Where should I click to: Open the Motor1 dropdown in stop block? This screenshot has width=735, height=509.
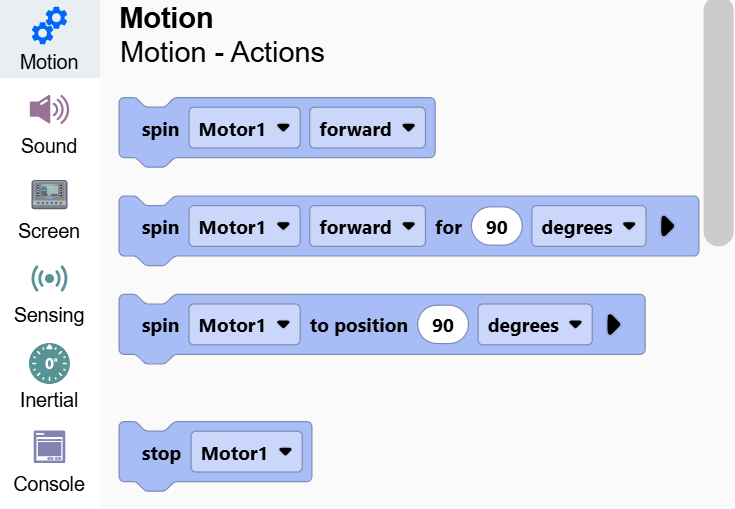(x=247, y=452)
